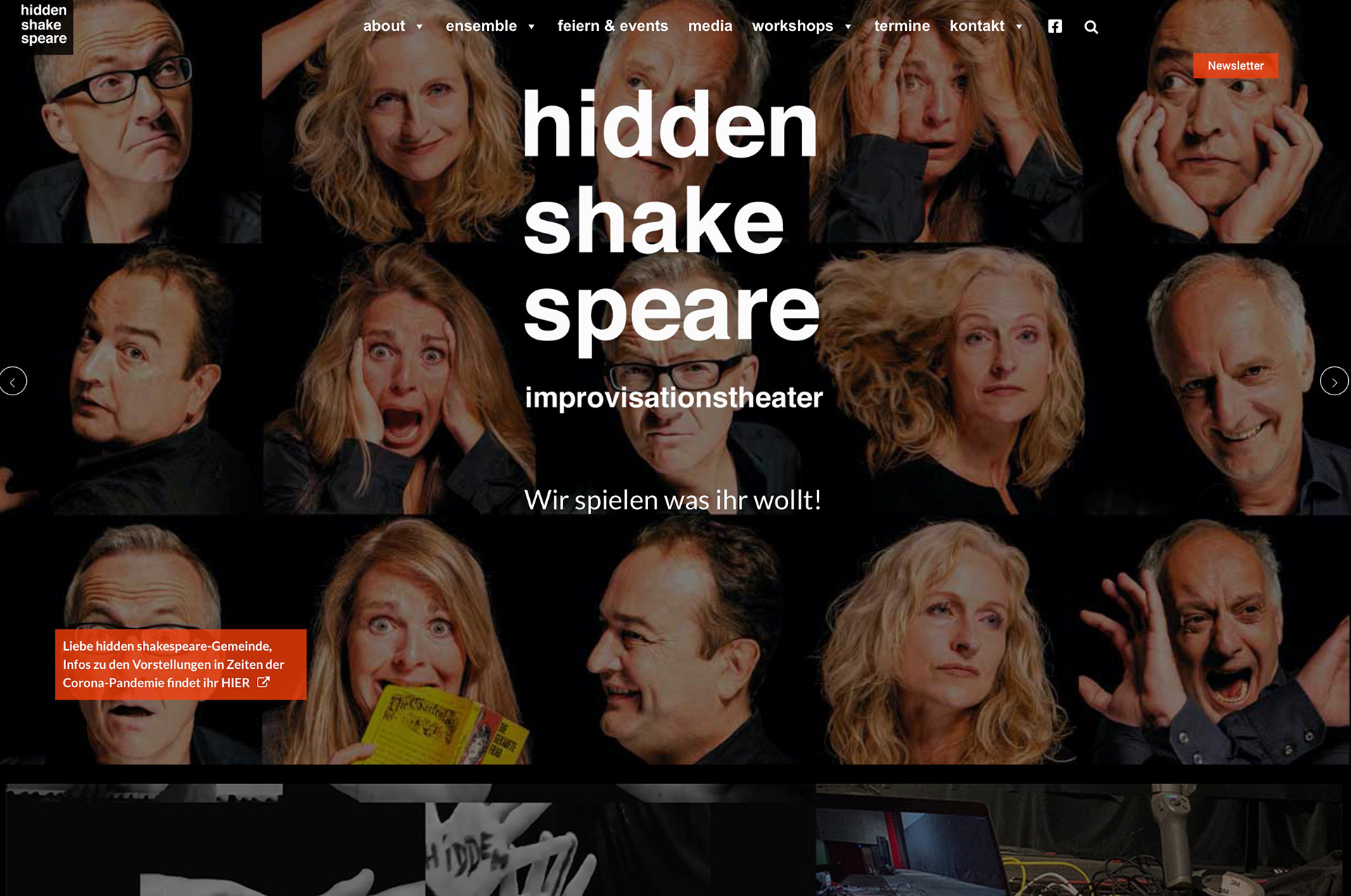Open the feiern & events menu item
1351x896 pixels.
click(x=612, y=26)
